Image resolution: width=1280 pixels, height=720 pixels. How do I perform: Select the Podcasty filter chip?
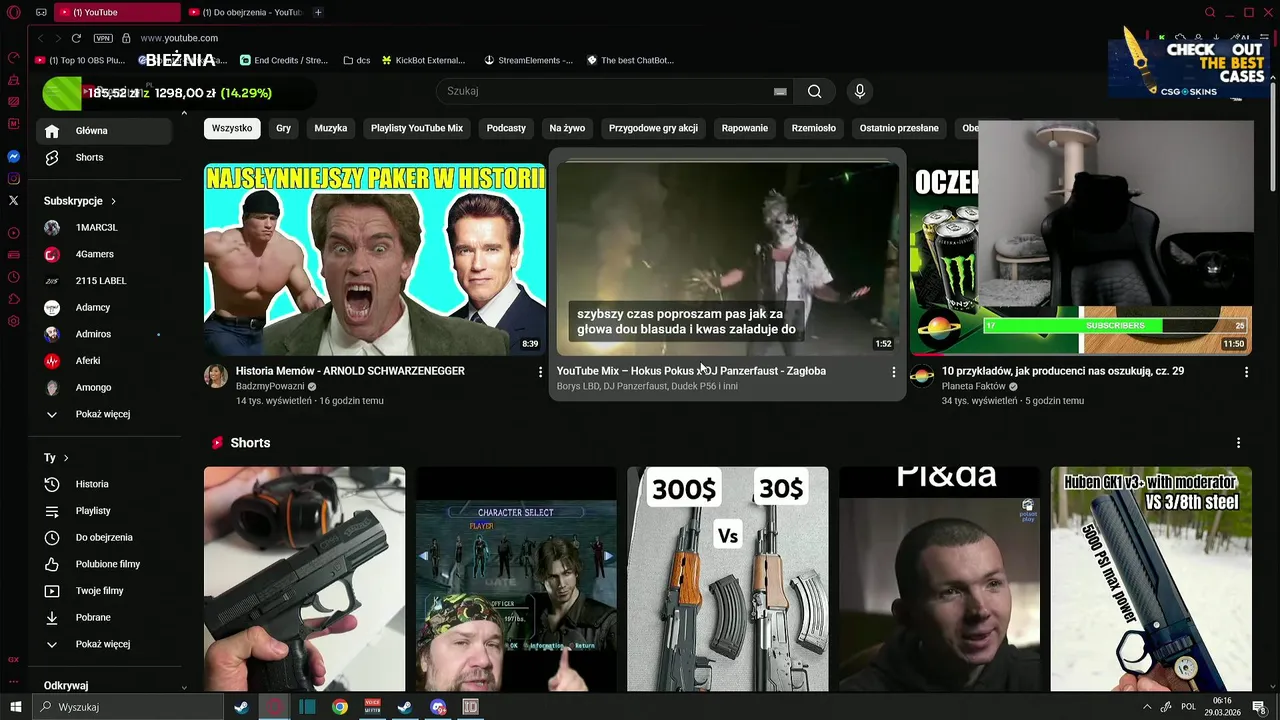[506, 128]
